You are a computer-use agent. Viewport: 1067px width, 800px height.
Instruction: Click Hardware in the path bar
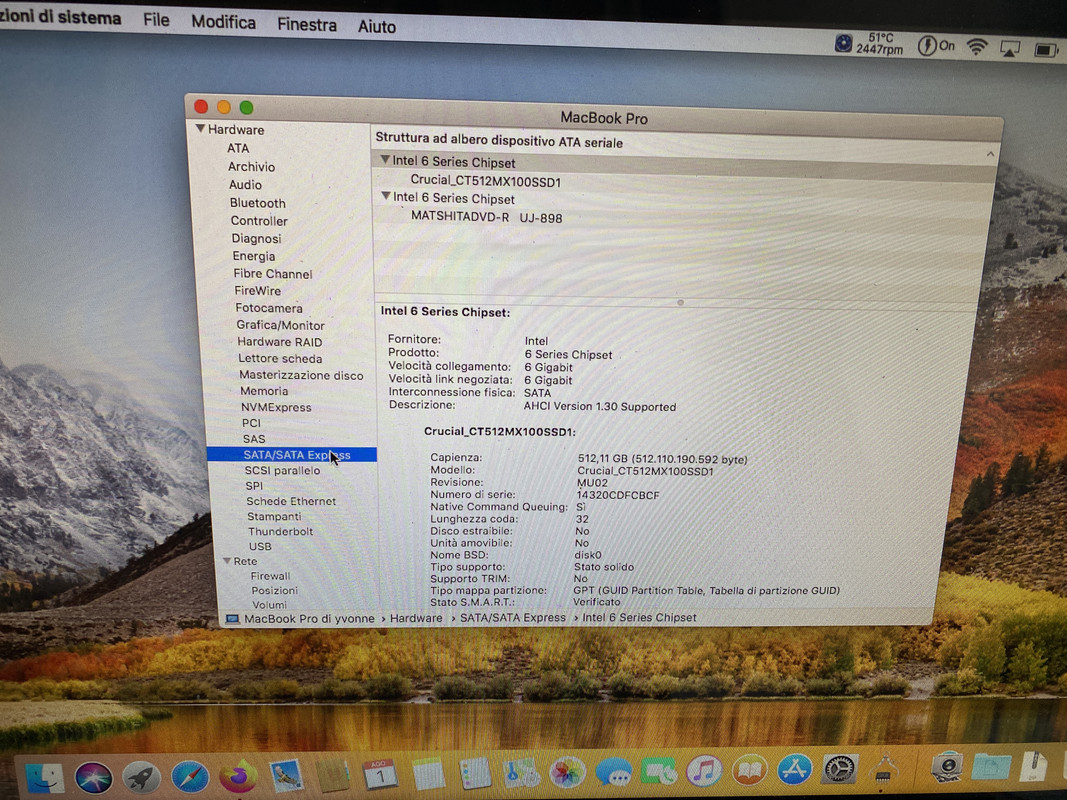416,618
